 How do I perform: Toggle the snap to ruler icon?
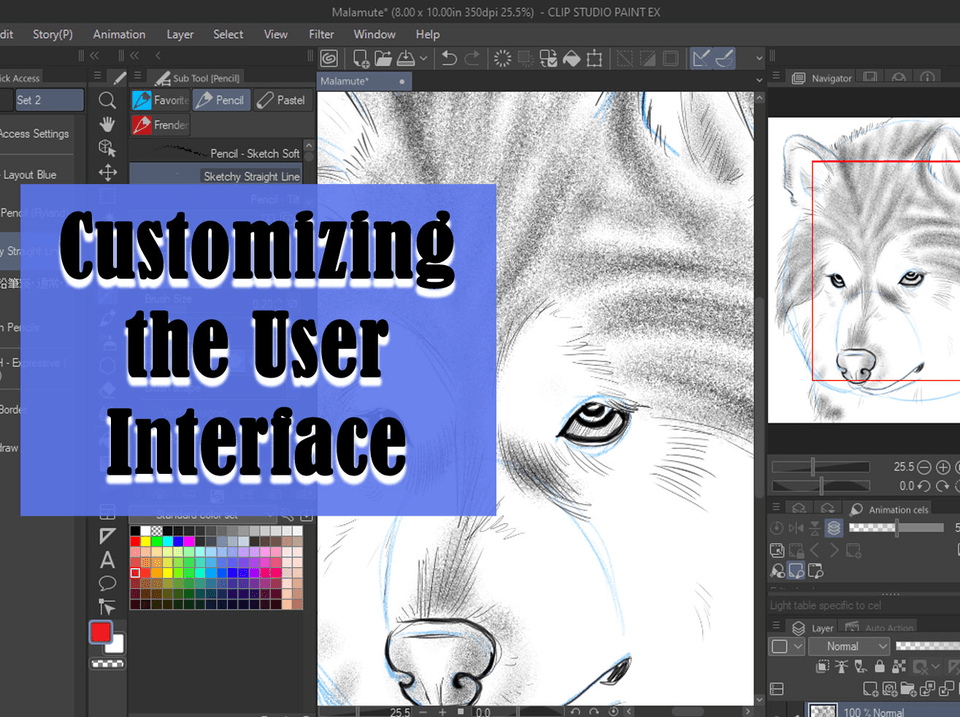coord(701,59)
